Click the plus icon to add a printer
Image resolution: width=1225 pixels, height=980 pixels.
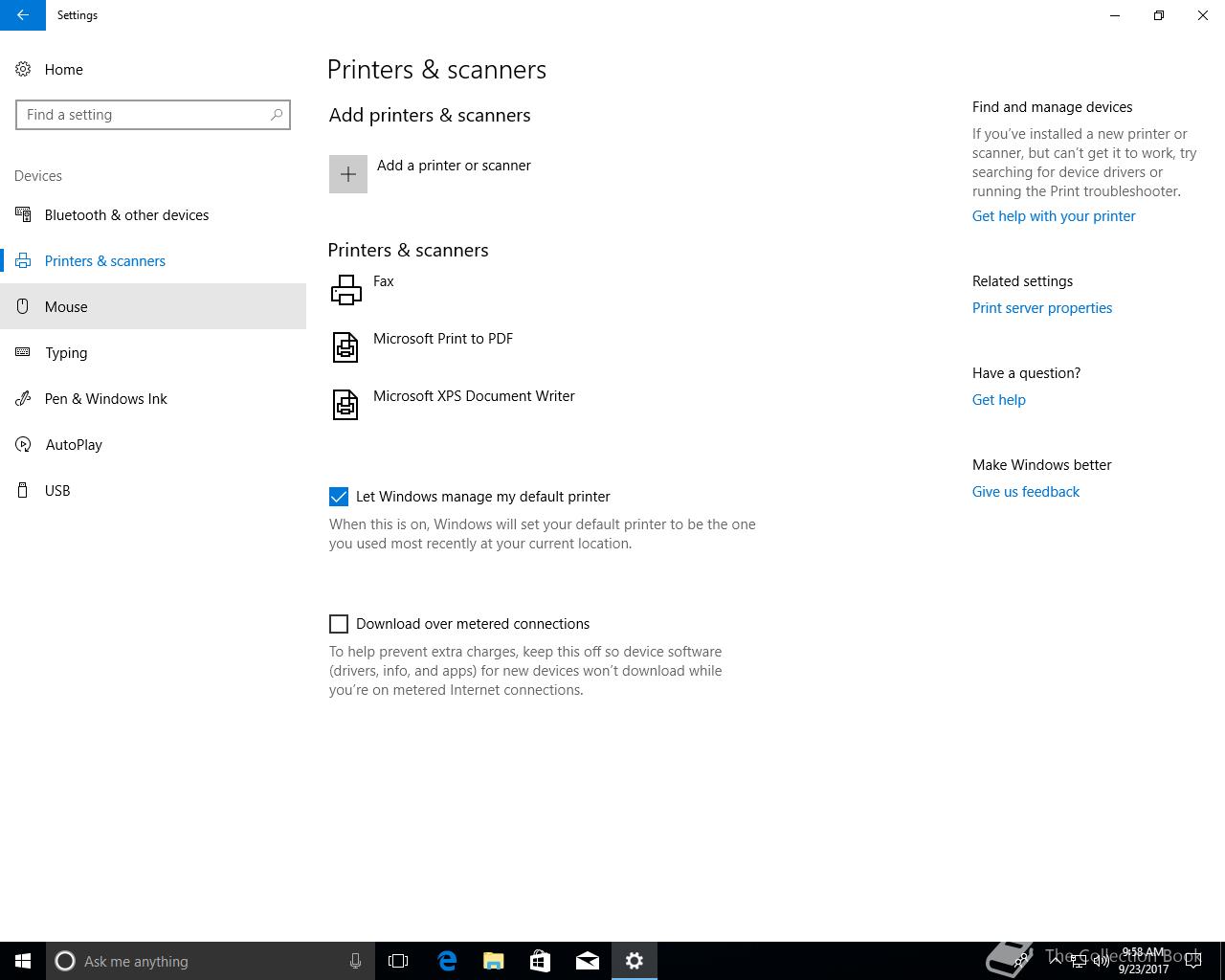(x=348, y=174)
